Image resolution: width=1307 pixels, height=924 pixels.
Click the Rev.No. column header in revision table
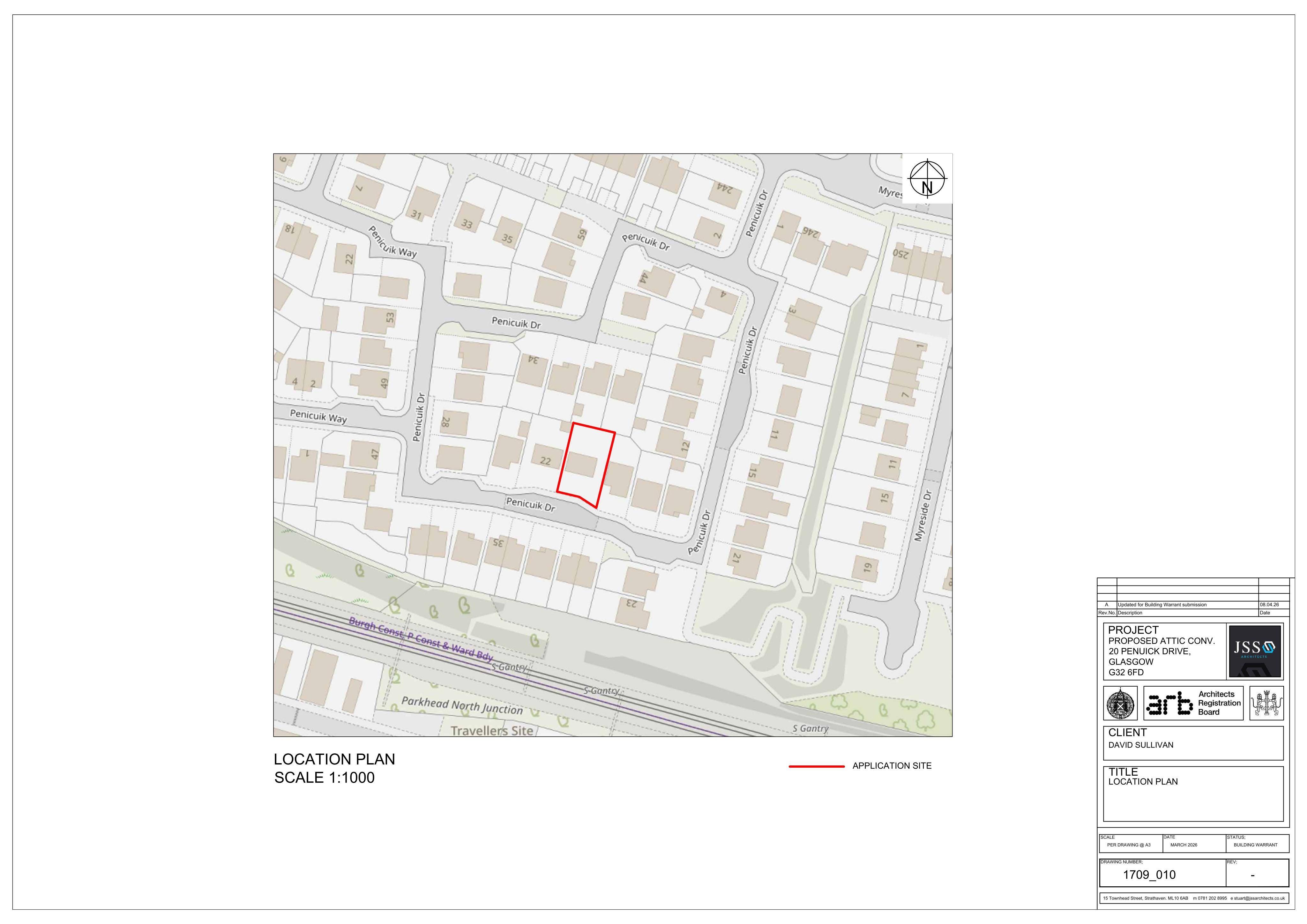pos(1107,613)
